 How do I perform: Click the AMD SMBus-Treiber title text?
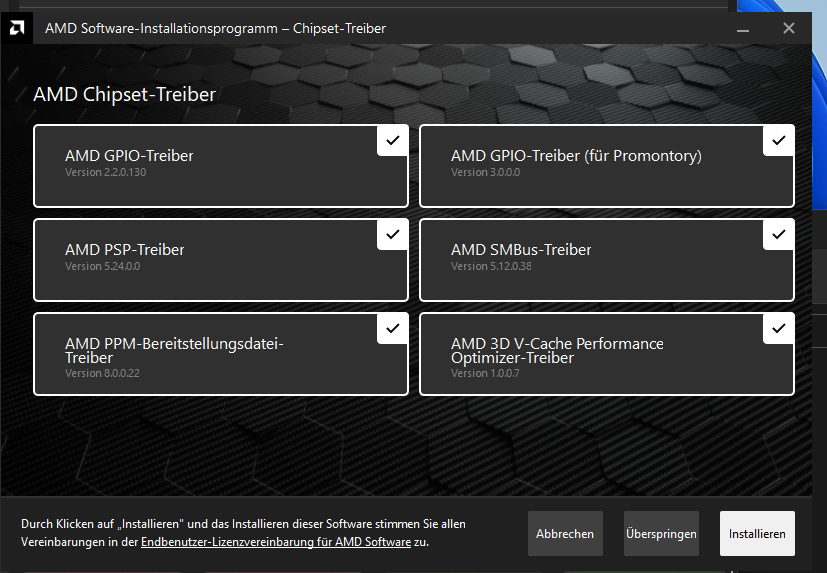pos(521,250)
